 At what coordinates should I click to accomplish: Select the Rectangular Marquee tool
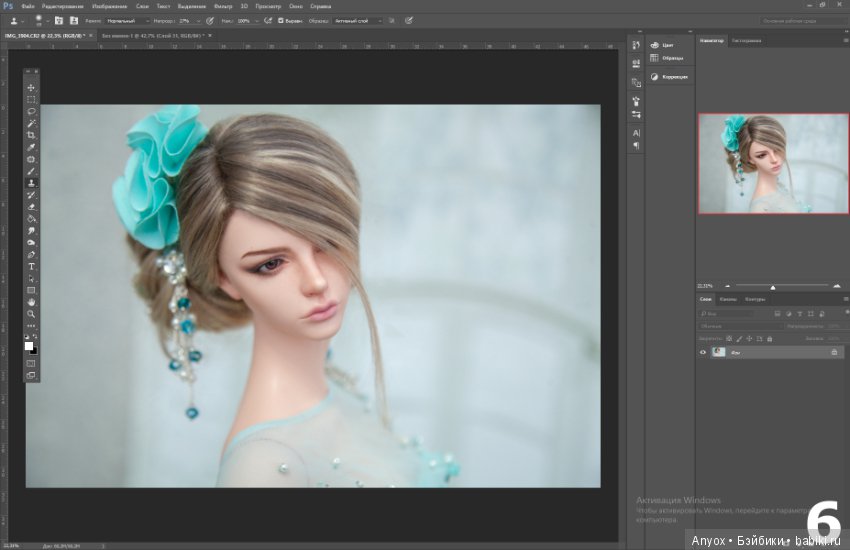point(31,100)
